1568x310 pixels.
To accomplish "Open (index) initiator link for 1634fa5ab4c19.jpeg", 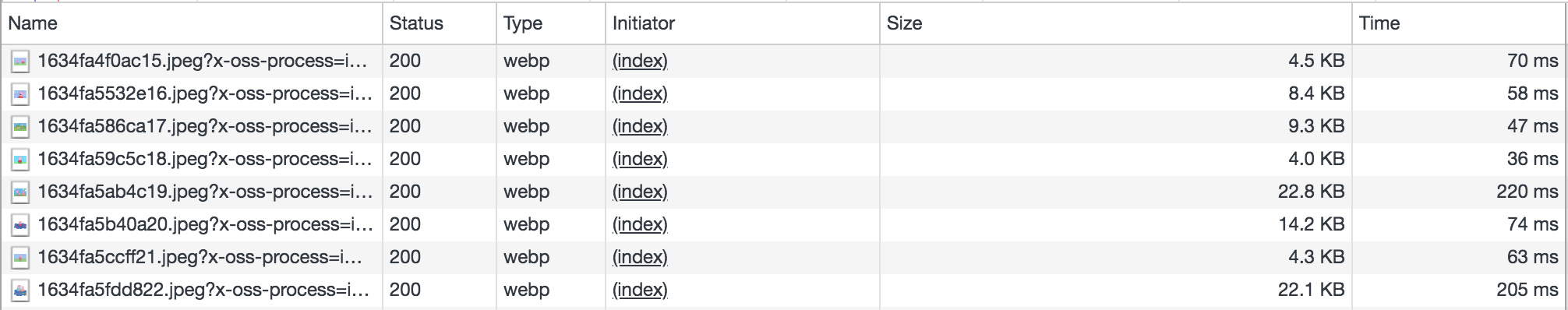I will [640, 192].
